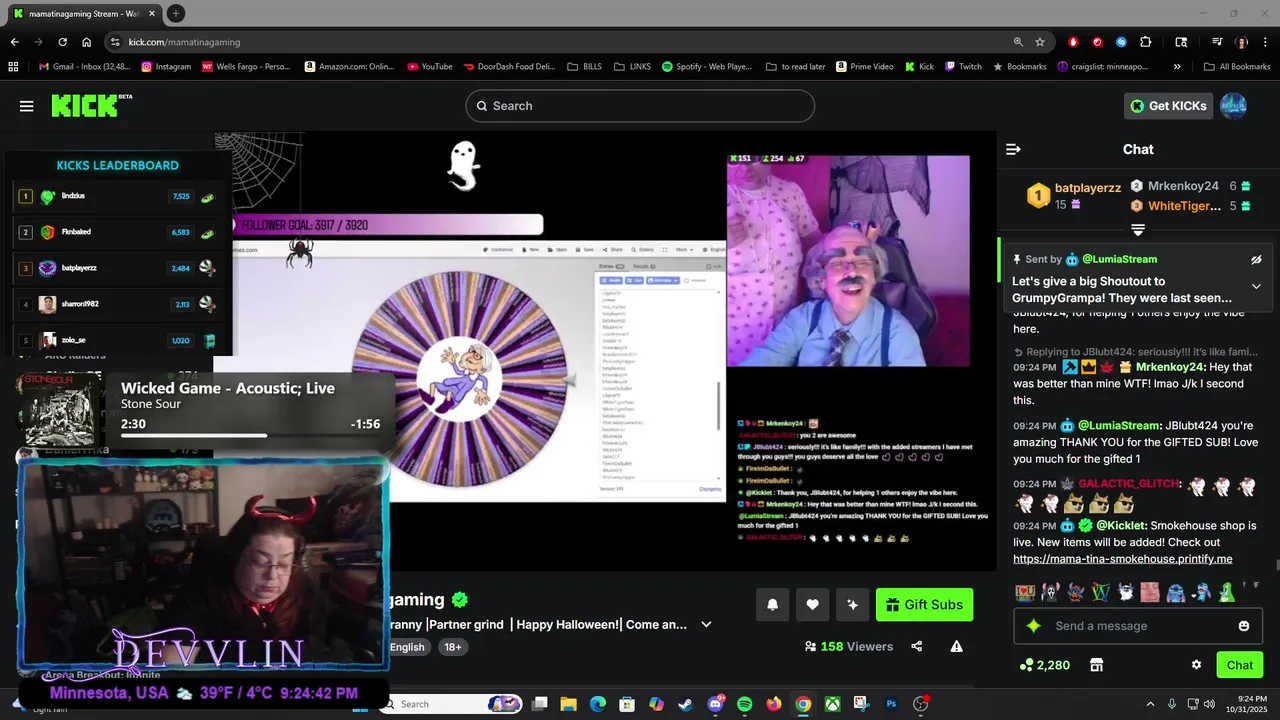Bookmark this page with the star
This screenshot has height=720, width=1280.
[1040, 42]
